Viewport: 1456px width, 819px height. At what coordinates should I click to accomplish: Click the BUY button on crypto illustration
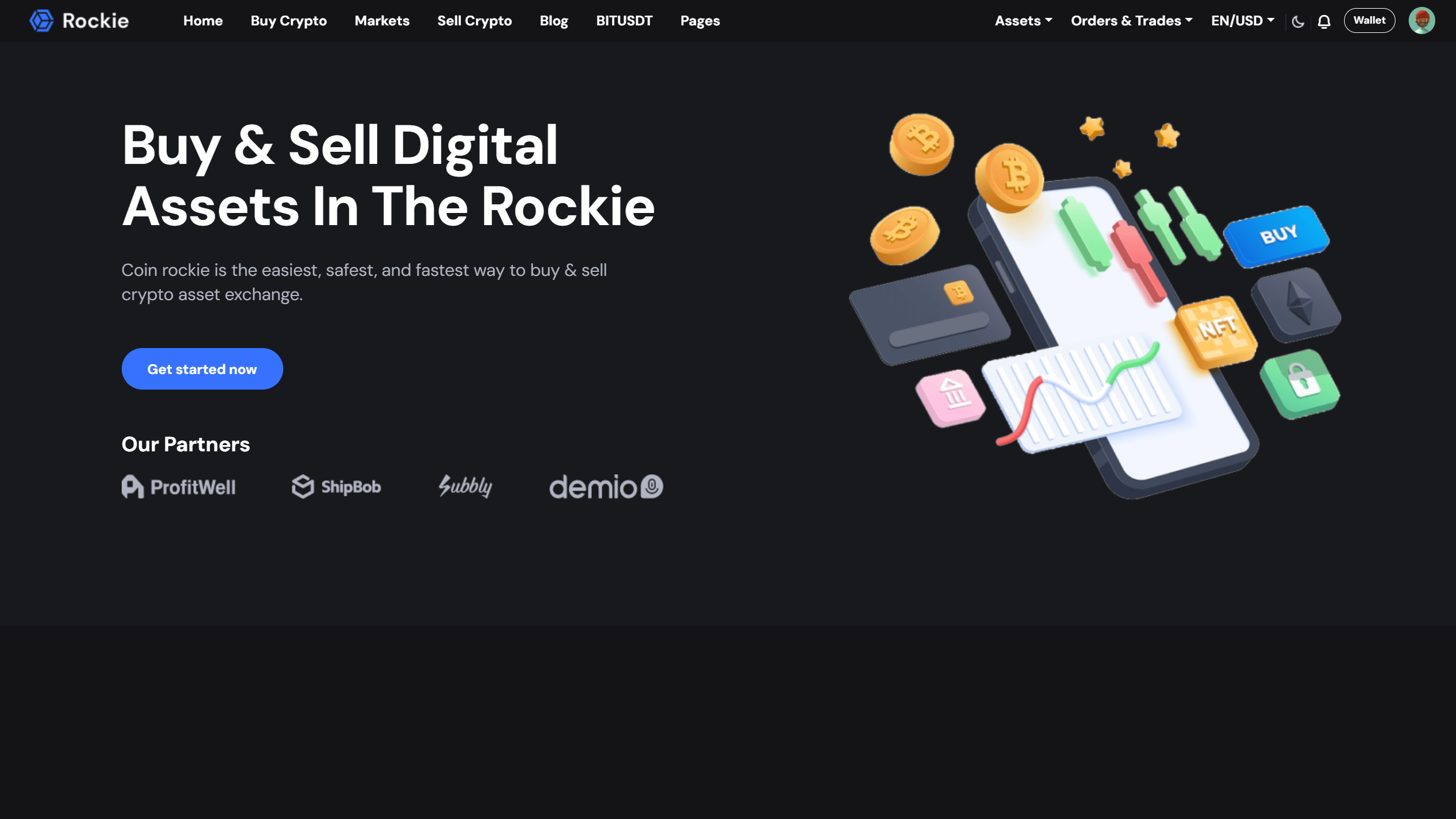click(x=1277, y=235)
